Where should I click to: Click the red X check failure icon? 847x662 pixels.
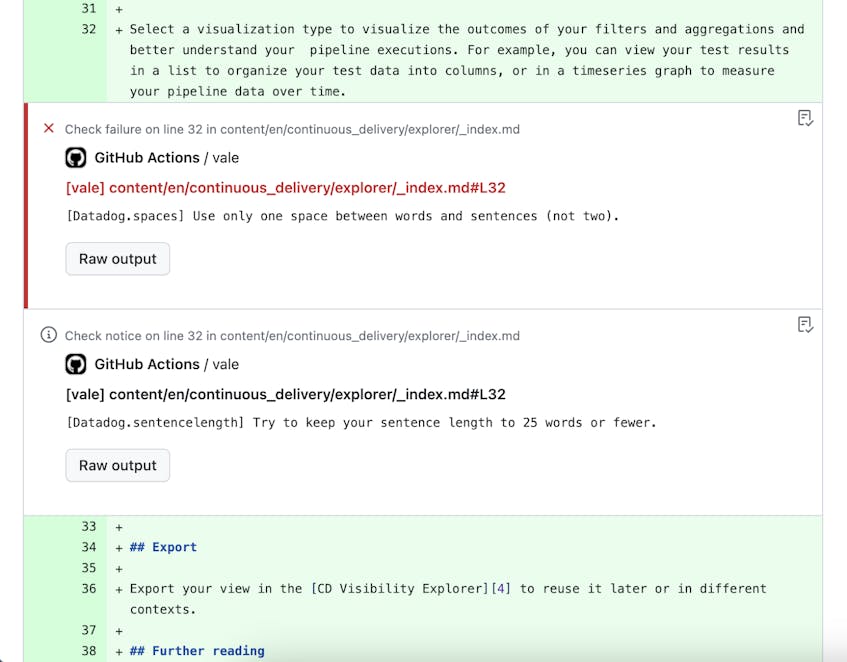[x=49, y=129]
